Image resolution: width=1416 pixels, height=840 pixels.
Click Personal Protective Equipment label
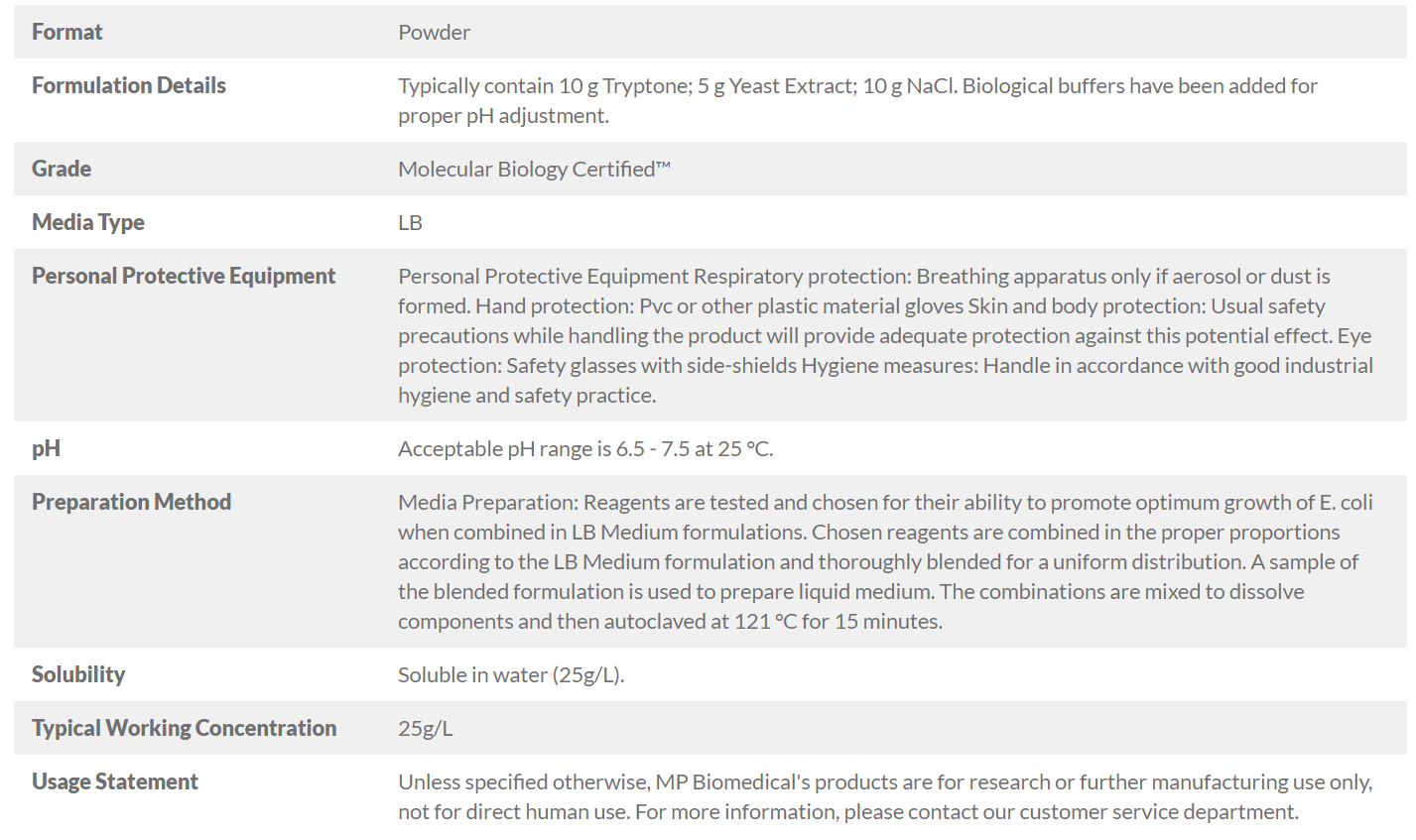(184, 276)
